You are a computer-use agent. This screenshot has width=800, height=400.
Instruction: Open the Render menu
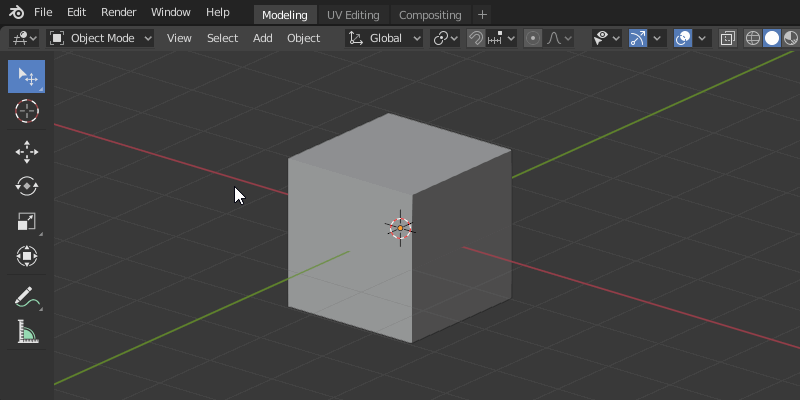(118, 12)
